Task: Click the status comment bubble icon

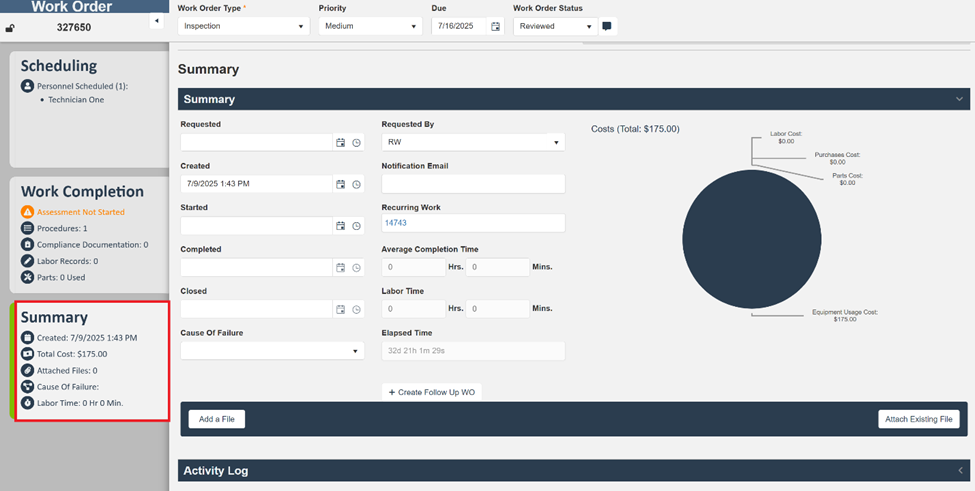Action: coord(607,27)
